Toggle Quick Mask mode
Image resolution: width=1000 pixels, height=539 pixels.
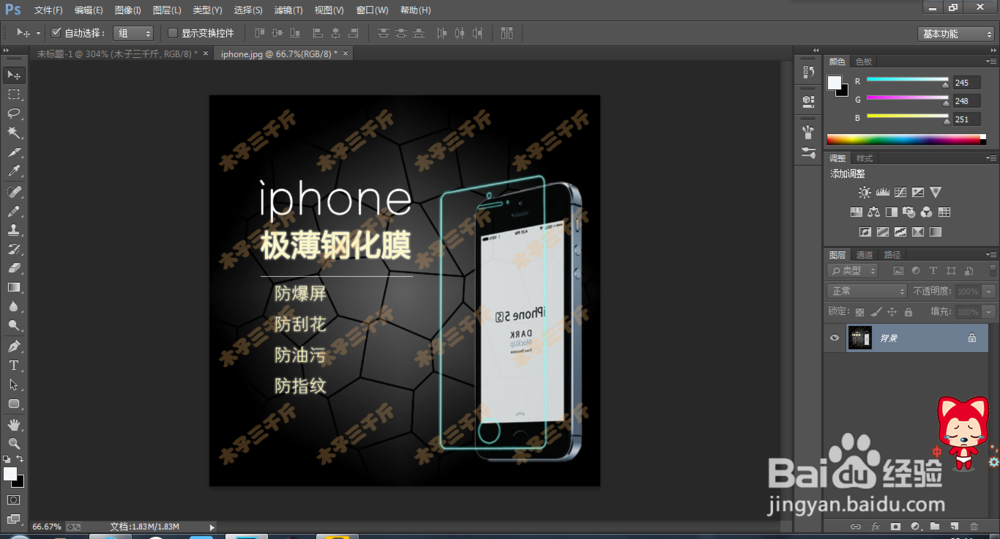click(13, 500)
